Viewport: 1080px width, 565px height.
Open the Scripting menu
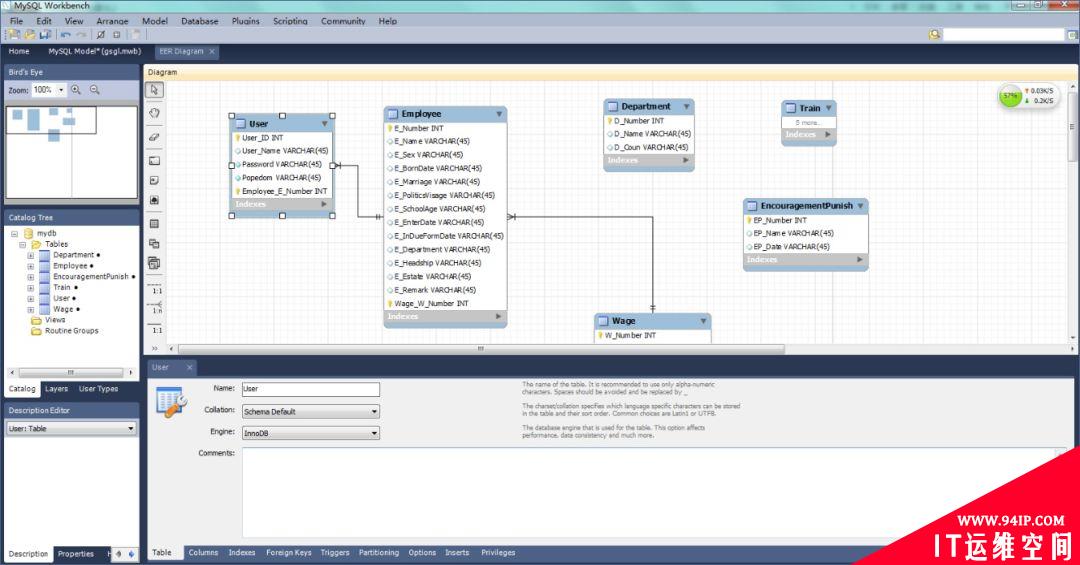[290, 21]
